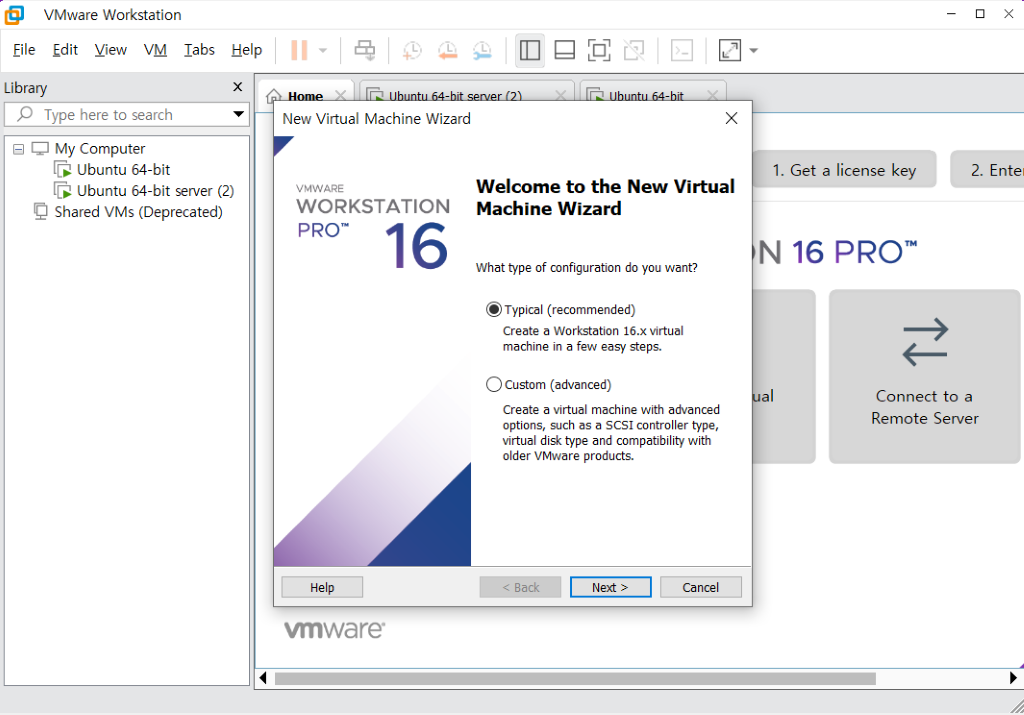Toggle the thumbnail bar icon
Viewport: 1024px width, 715px height.
pos(564,50)
